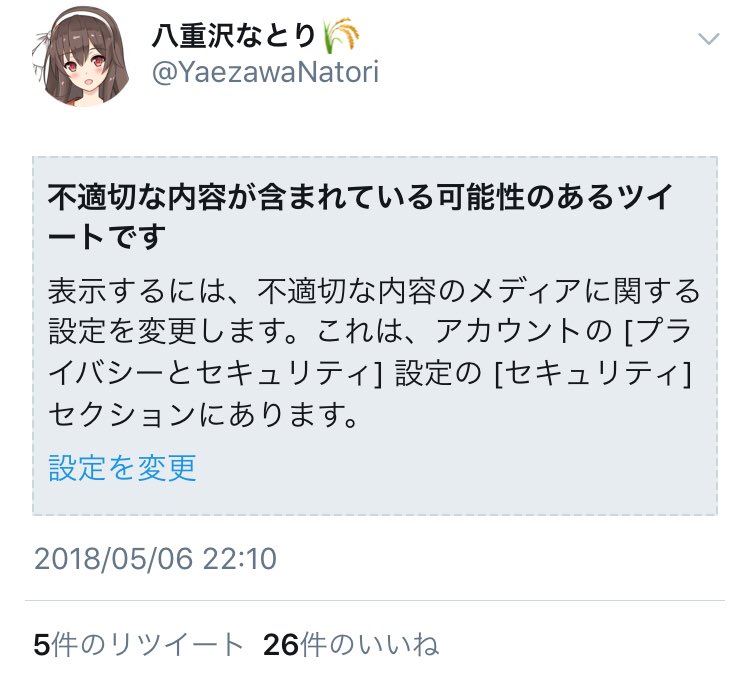The height and width of the screenshot is (688, 750).
Task: Click the bold likes number 26
Action: (x=281, y=645)
